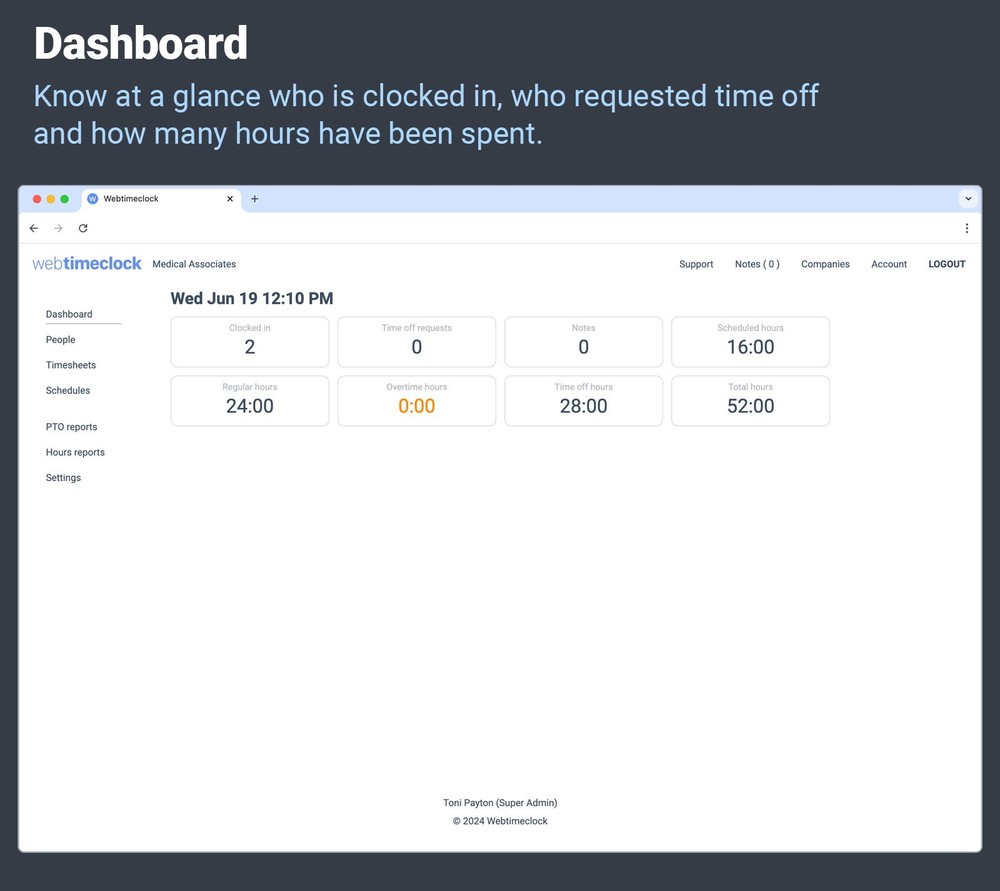Open the Support menu item
Screen dimensions: 1000x891
(x=696, y=264)
